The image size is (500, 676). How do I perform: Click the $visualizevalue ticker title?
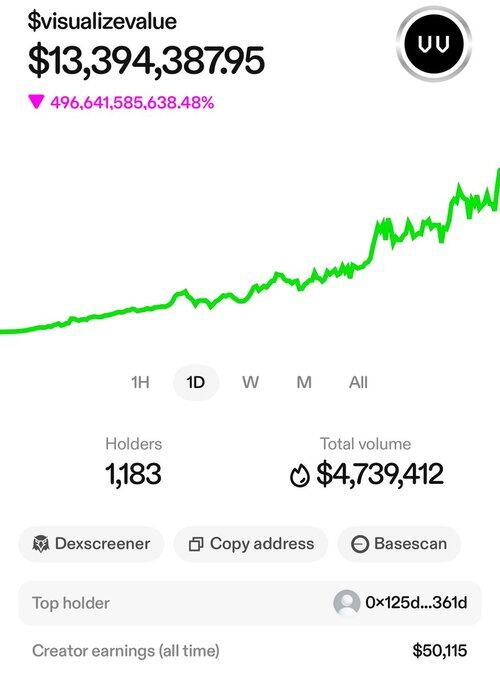pyautogui.click(x=102, y=22)
